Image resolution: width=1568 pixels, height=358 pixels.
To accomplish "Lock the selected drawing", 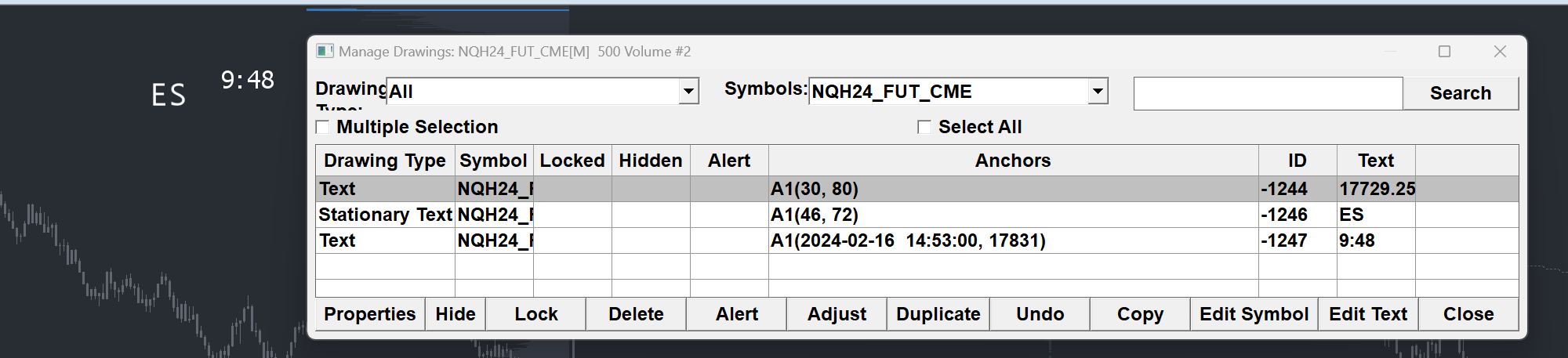I will click(535, 314).
